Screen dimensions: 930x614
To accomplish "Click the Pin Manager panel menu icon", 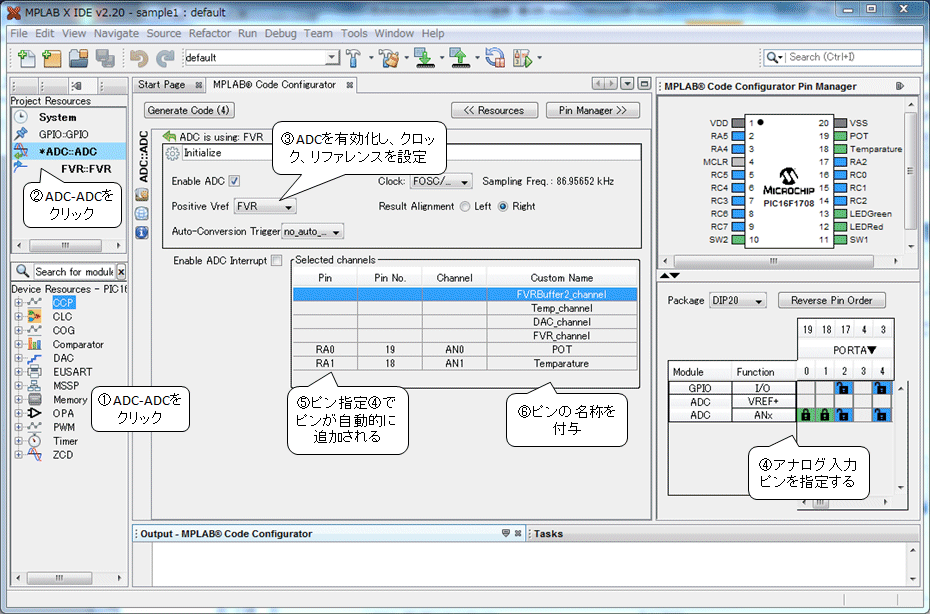I will (900, 86).
